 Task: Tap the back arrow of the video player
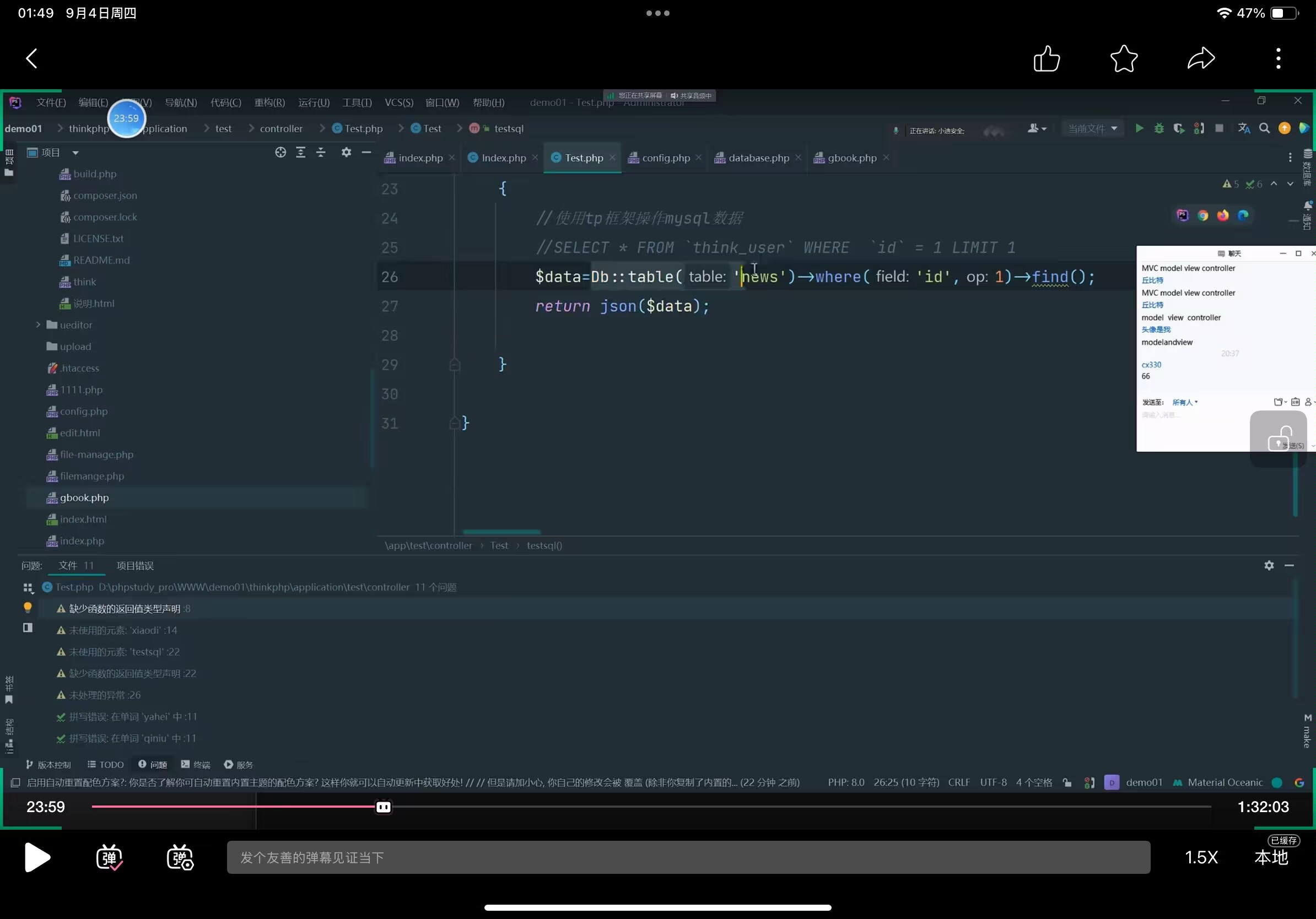[31, 58]
